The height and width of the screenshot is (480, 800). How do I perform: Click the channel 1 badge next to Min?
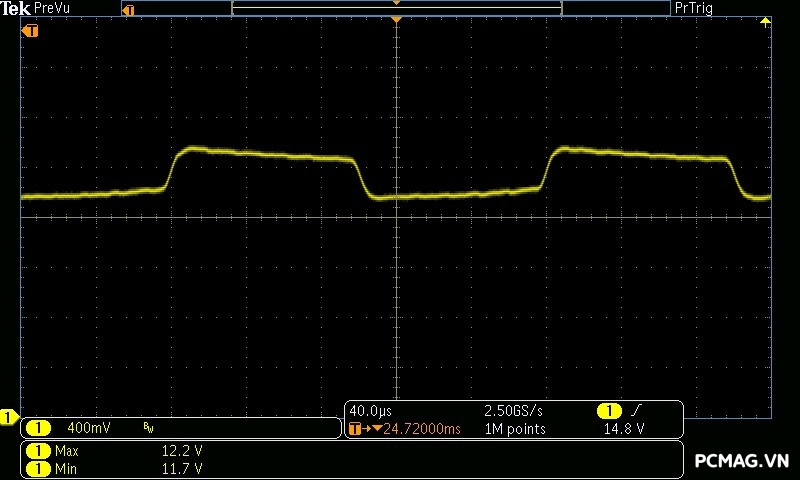coord(37,468)
